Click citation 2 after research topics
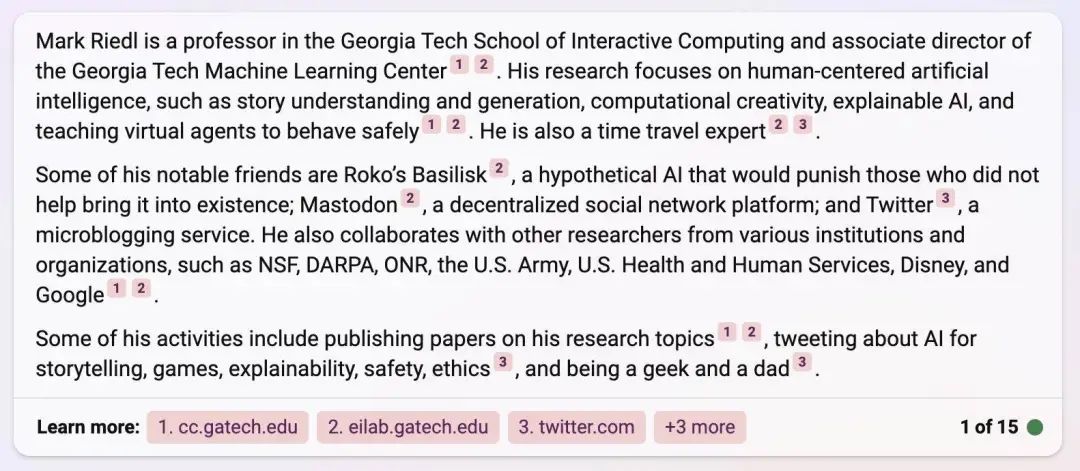The width and height of the screenshot is (1080, 471). (751, 333)
